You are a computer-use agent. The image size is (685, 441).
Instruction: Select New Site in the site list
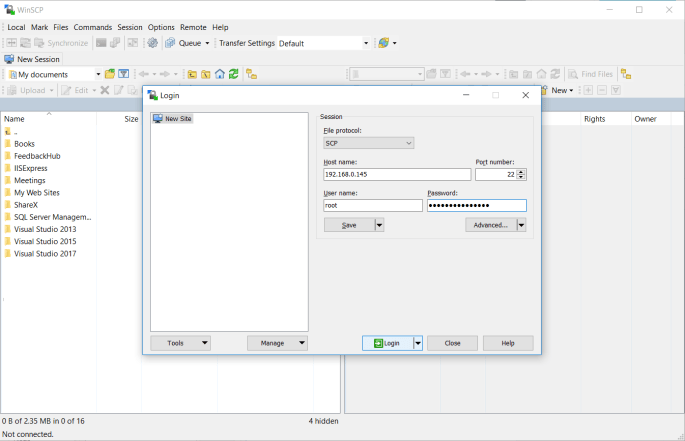[173, 118]
